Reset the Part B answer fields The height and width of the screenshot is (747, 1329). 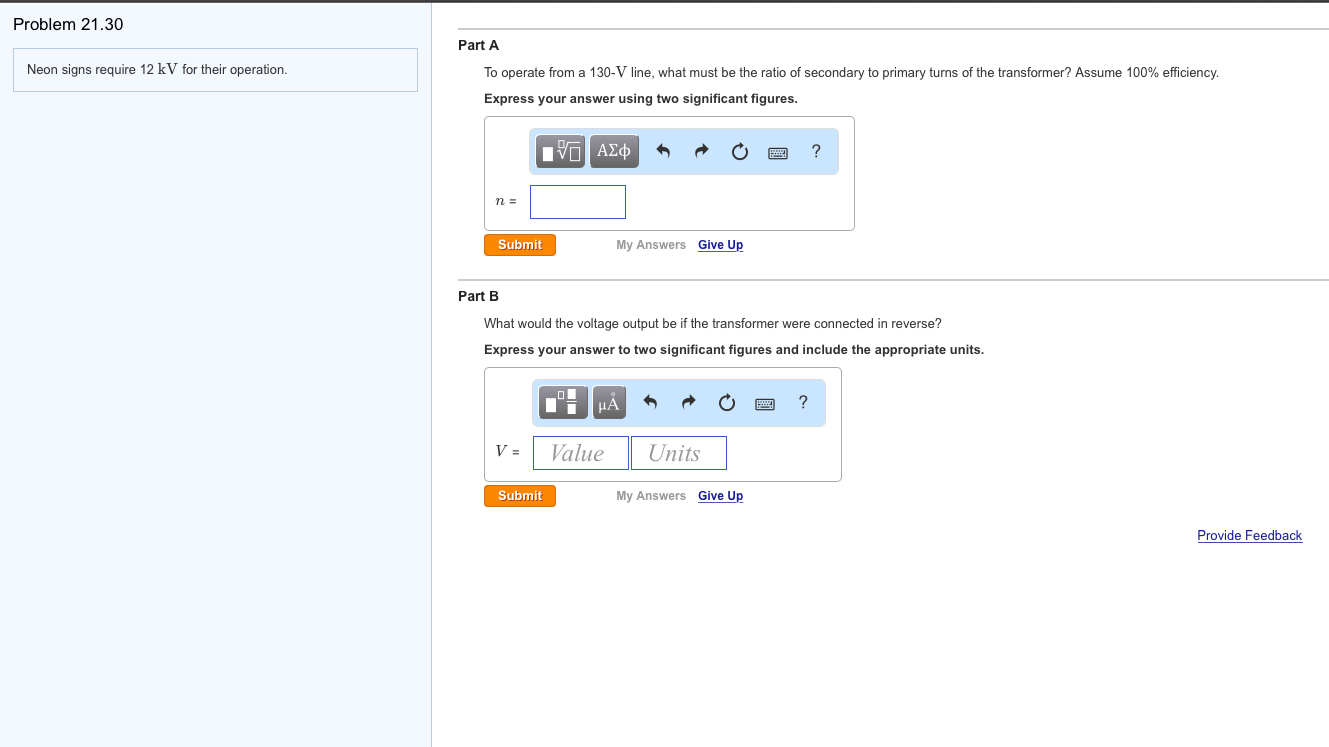[726, 403]
